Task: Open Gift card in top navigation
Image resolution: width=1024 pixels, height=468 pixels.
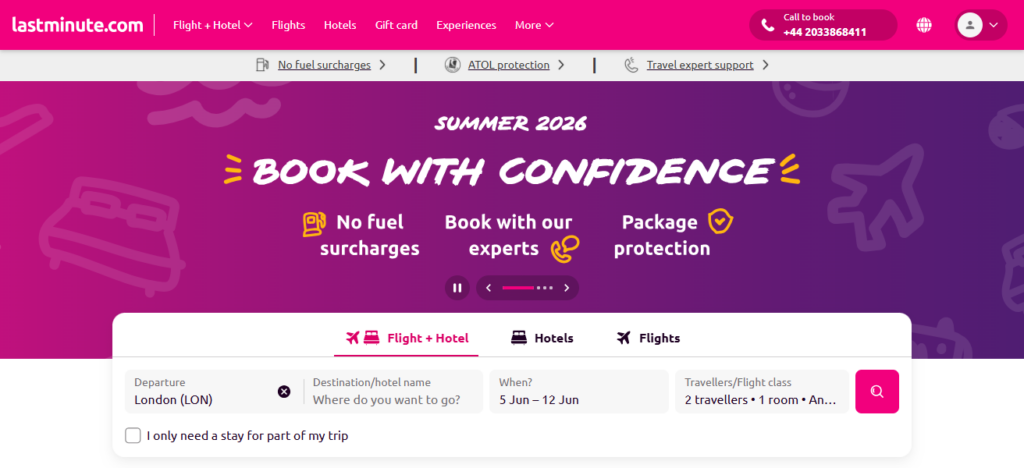Action: point(396,25)
